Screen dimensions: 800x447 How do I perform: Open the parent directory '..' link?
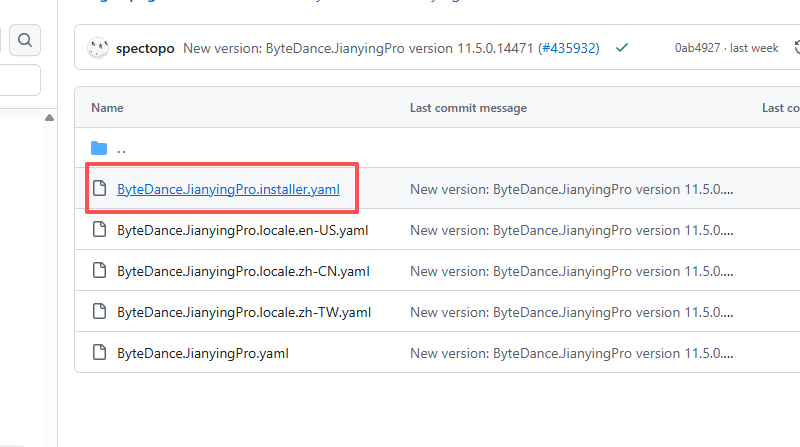(121, 150)
